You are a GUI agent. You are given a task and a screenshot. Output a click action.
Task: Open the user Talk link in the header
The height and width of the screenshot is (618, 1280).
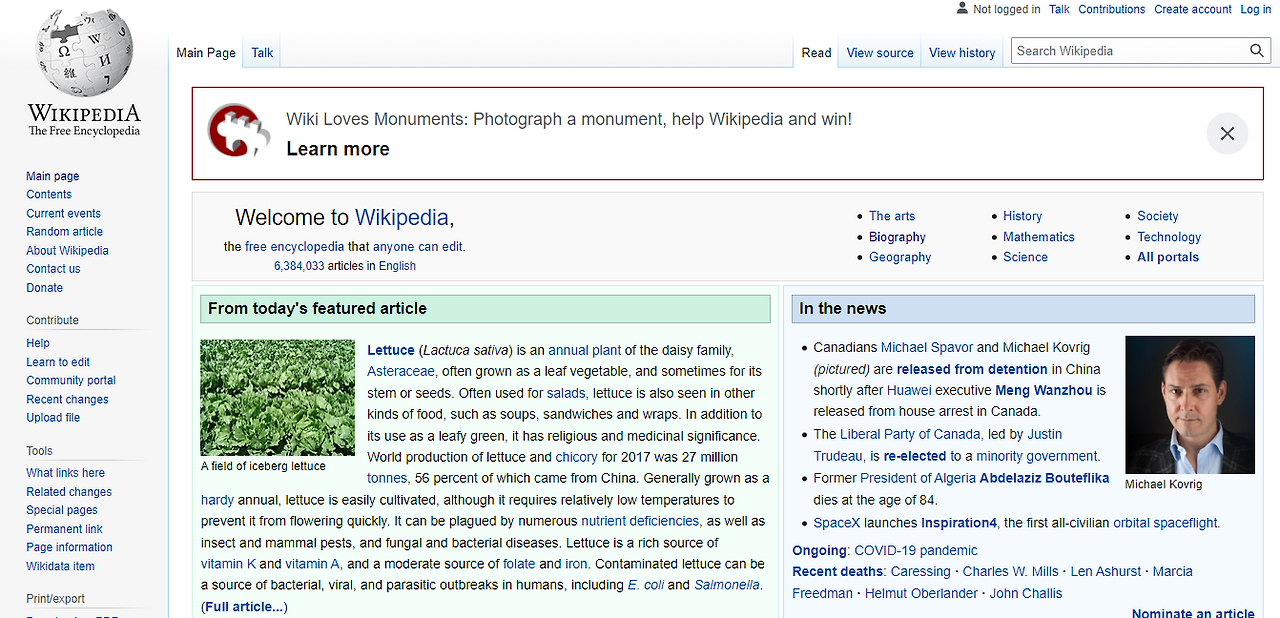point(1059,9)
